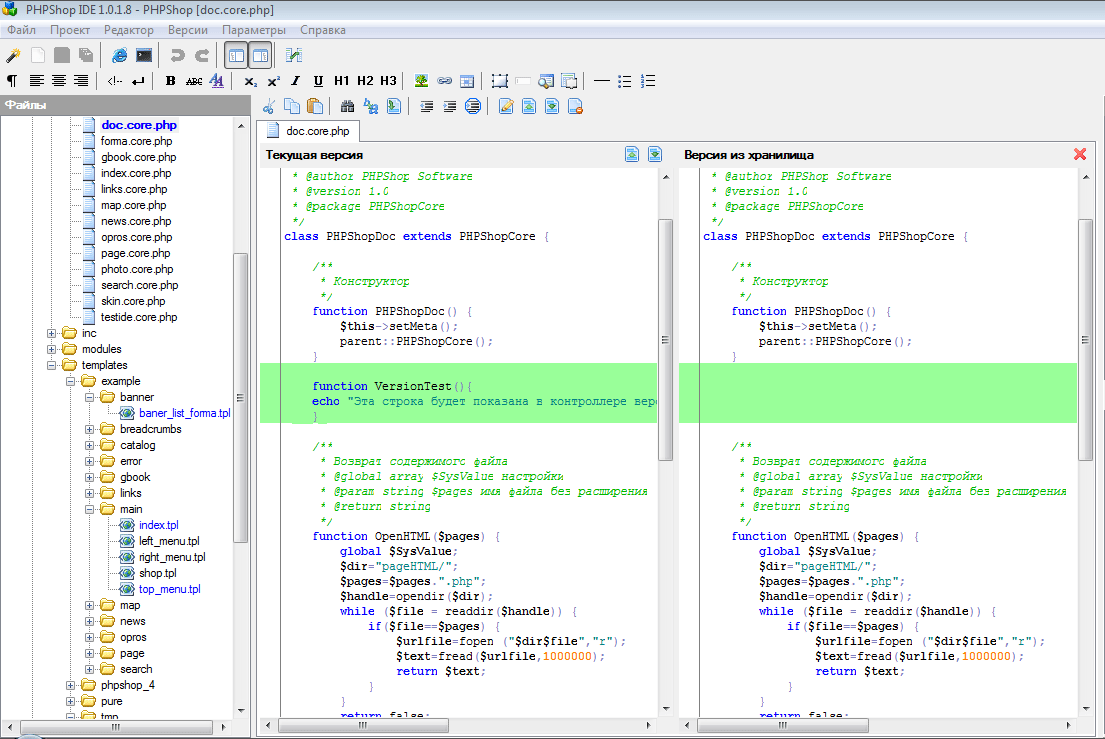Insert bulleted list

click(x=624, y=81)
